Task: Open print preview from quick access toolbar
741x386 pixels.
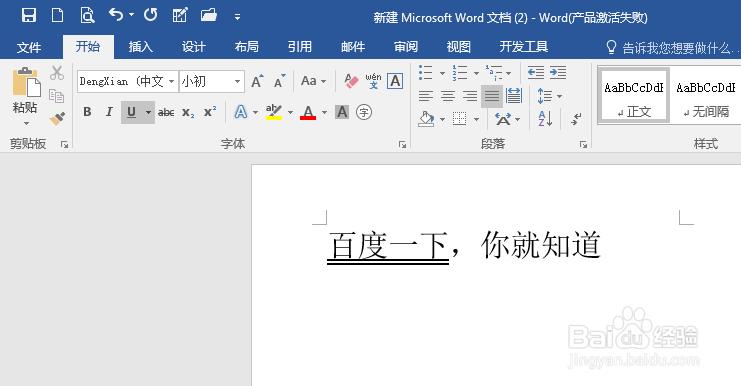Action: click(87, 16)
